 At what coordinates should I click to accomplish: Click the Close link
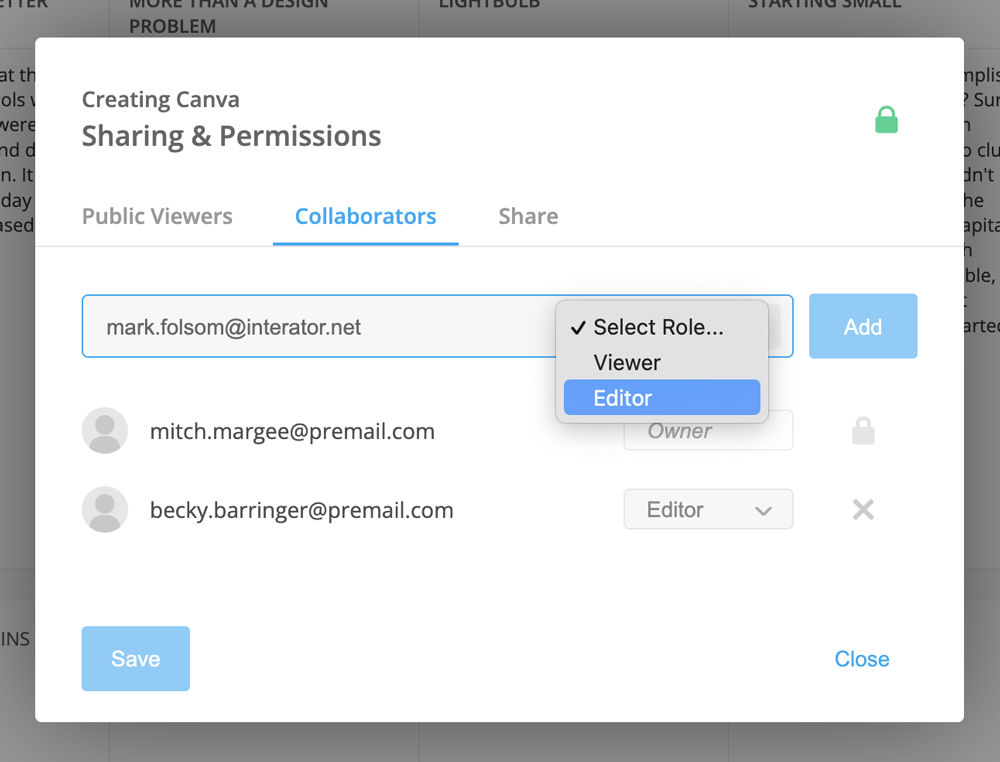pyautogui.click(x=862, y=659)
